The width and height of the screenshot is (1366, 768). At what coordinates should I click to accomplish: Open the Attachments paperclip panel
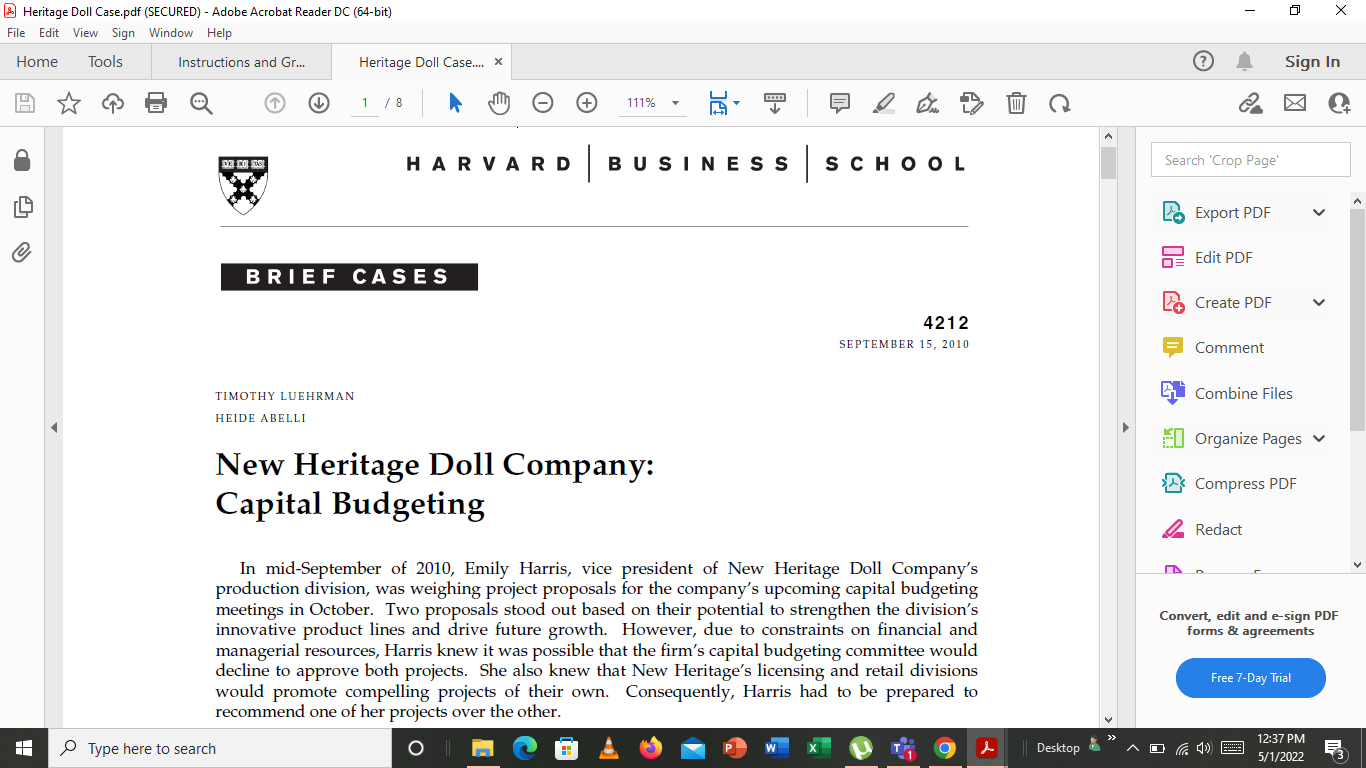22,252
